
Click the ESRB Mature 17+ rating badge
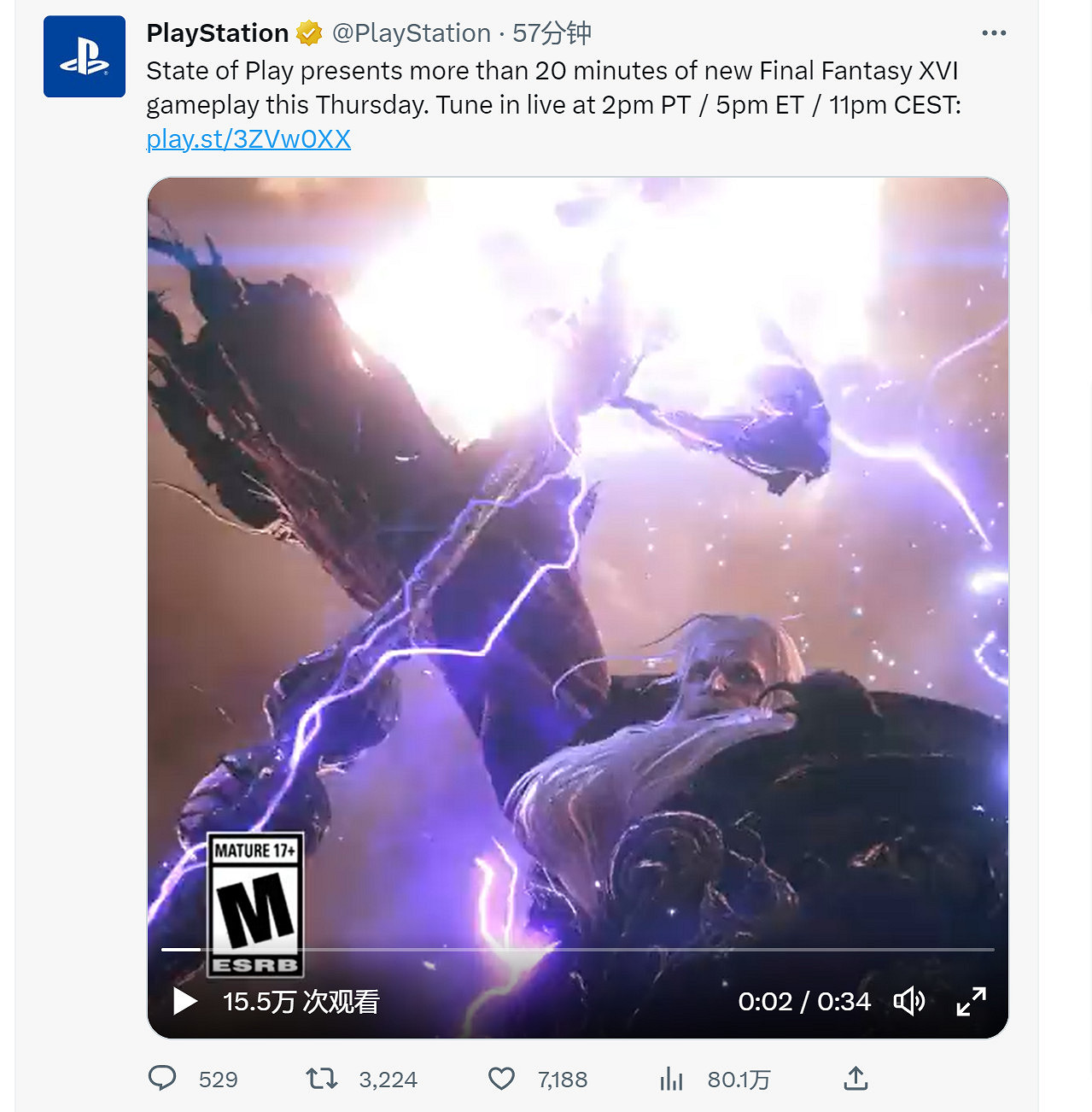255,904
